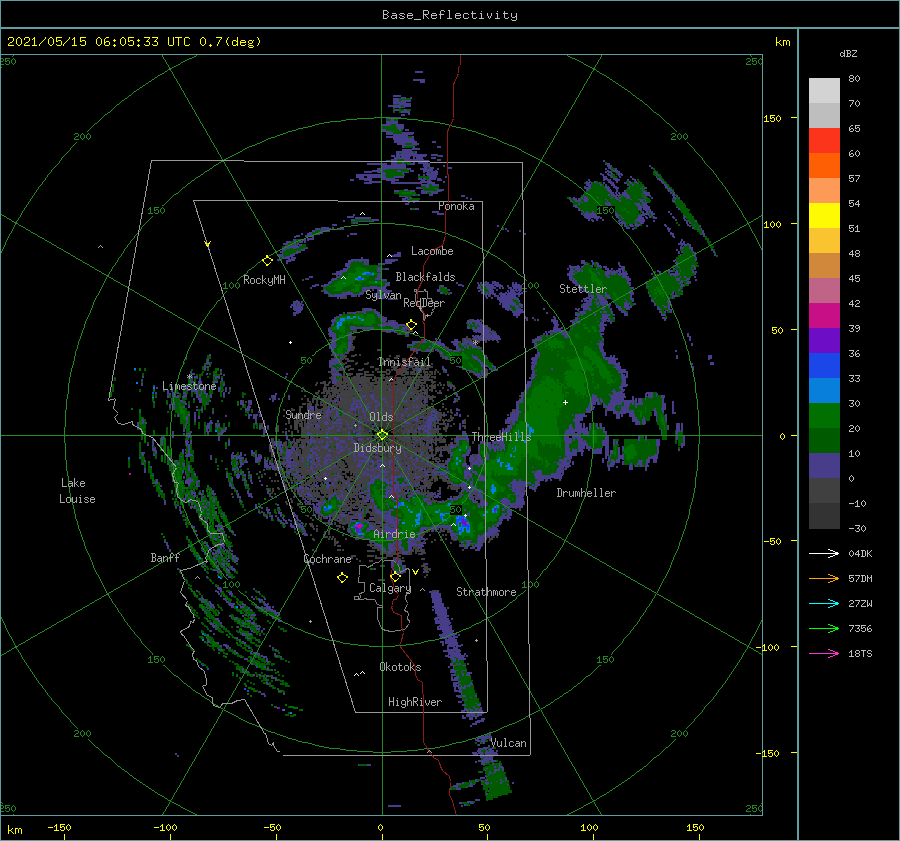The width and height of the screenshot is (900, 841).
Task: Click the magenta arrow icon for 18TS
Action: click(824, 654)
